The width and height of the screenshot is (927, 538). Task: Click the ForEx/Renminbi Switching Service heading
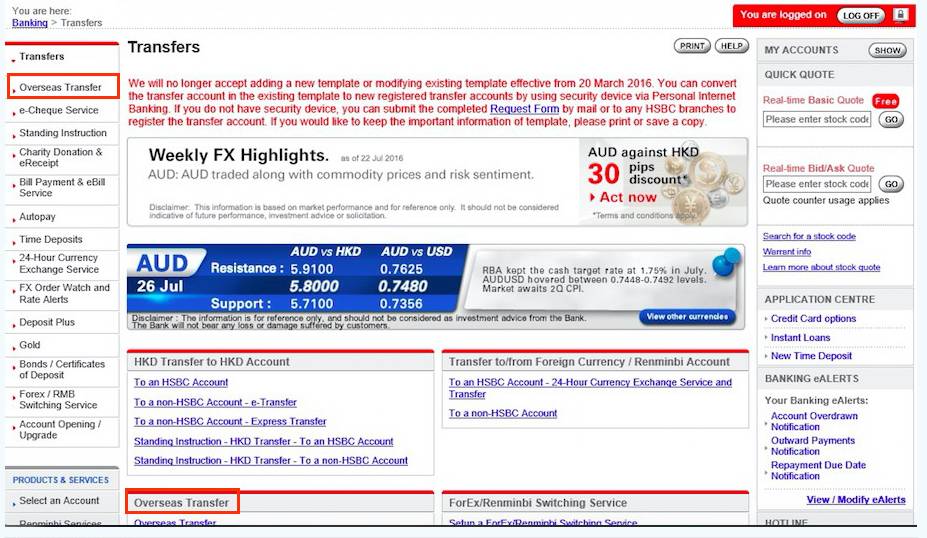click(537, 503)
